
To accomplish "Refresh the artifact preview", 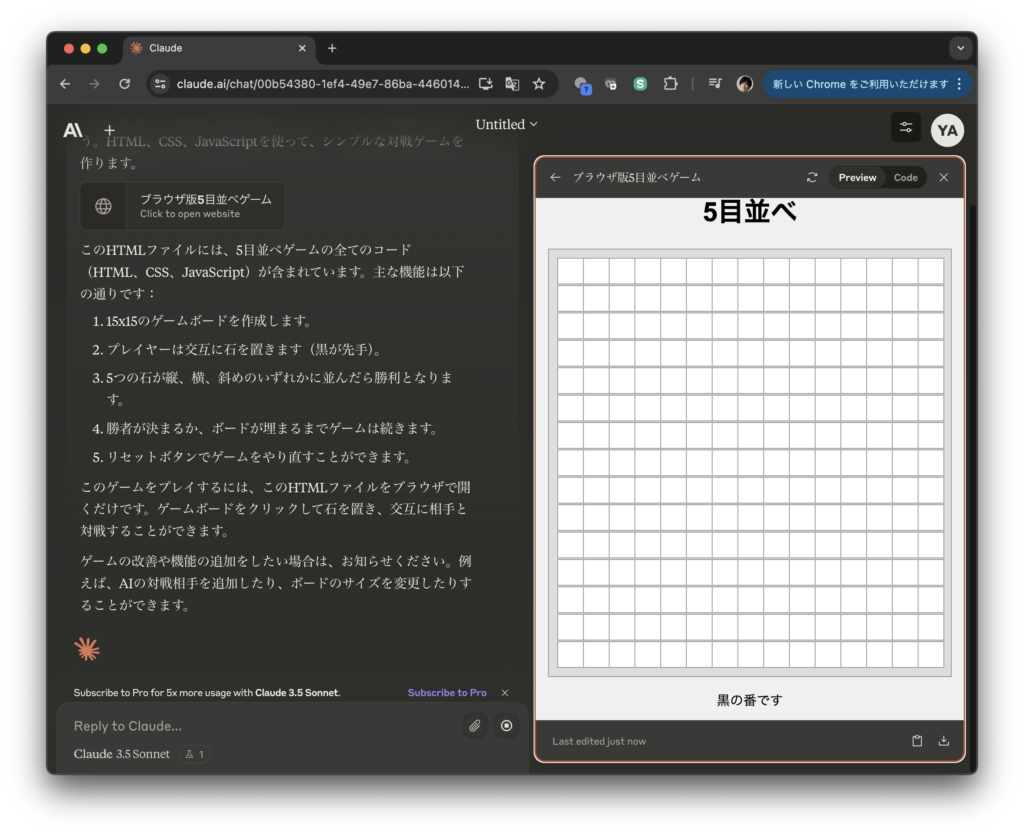I will tap(812, 177).
